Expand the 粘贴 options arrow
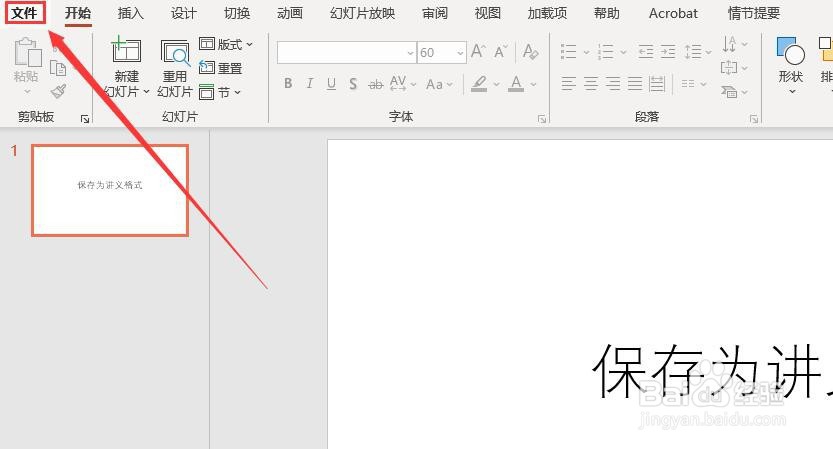Image resolution: width=833 pixels, height=449 pixels. [27, 92]
